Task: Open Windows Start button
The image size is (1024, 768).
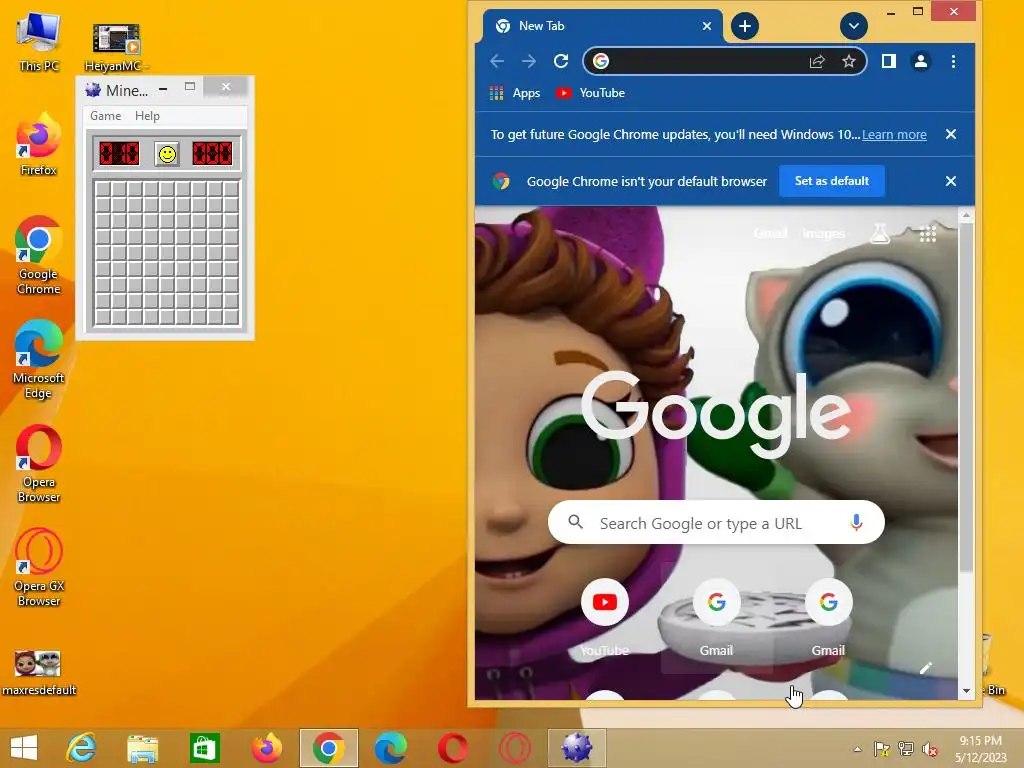Action: (x=24, y=748)
